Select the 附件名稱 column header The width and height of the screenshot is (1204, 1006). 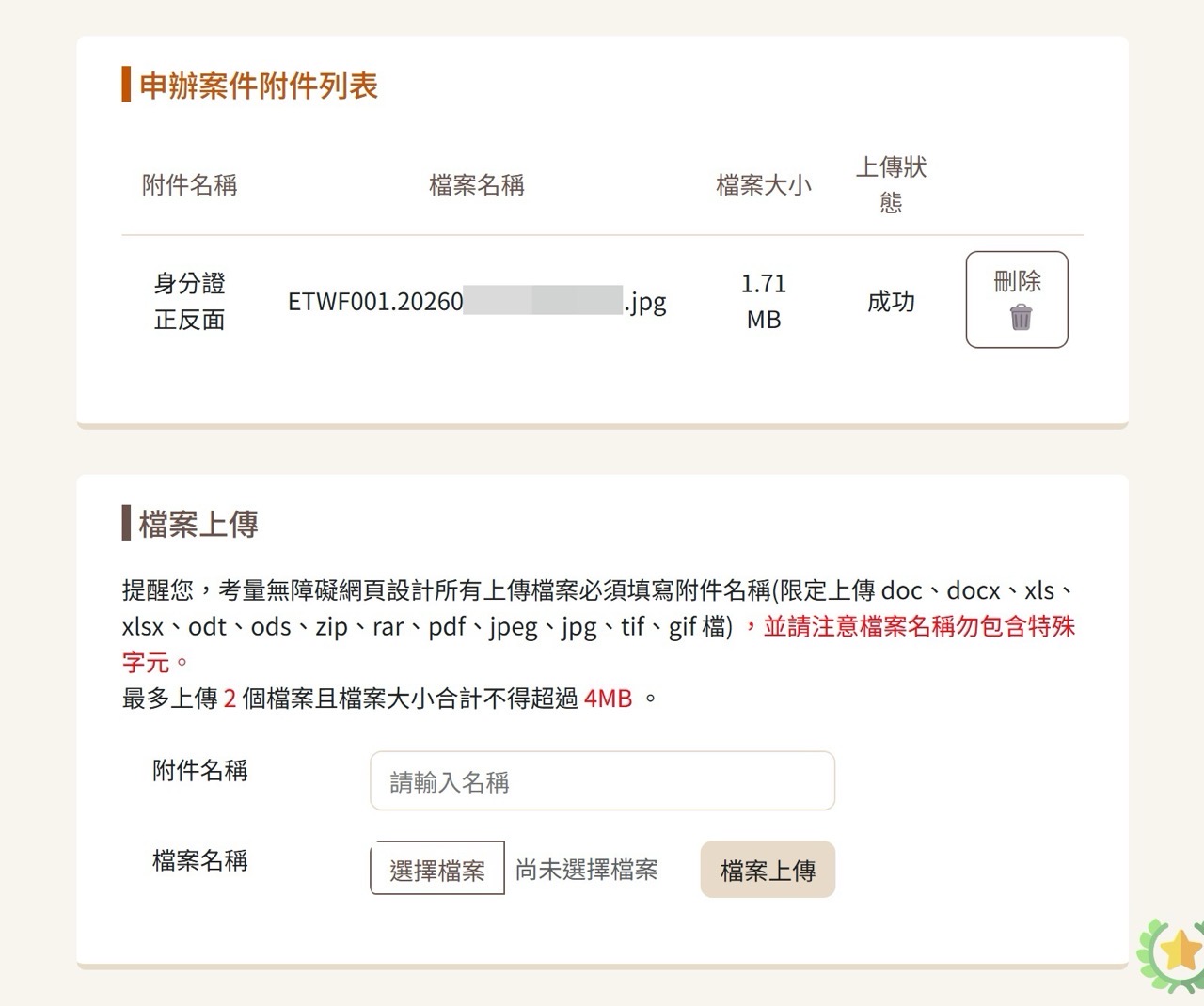190,185
